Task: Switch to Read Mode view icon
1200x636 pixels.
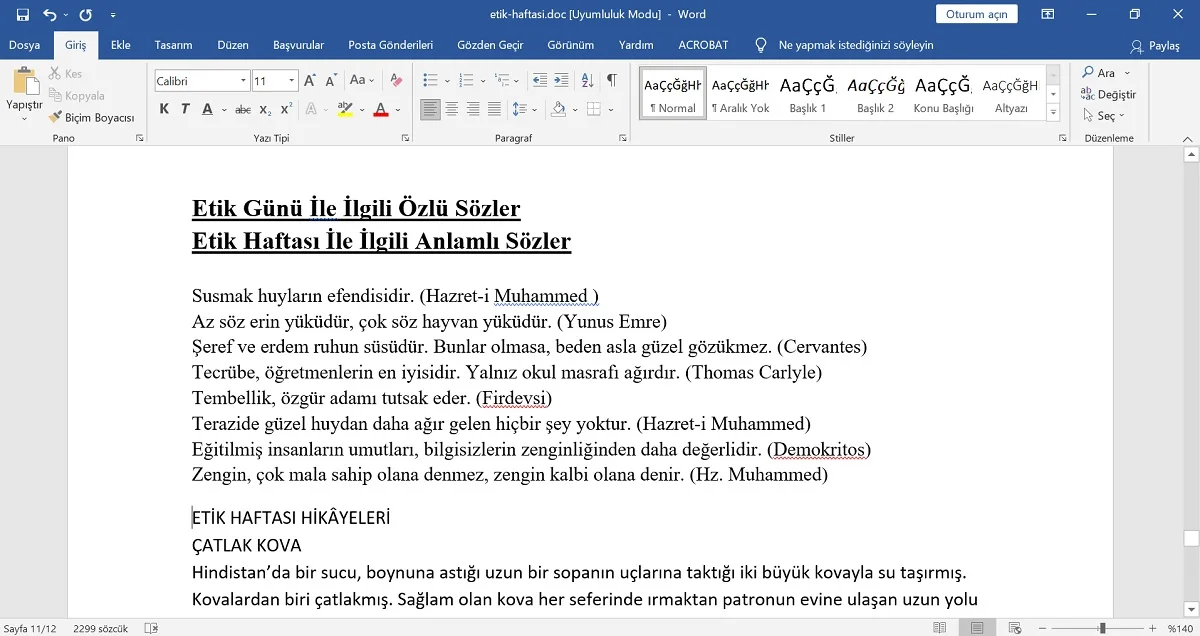Action: point(939,628)
